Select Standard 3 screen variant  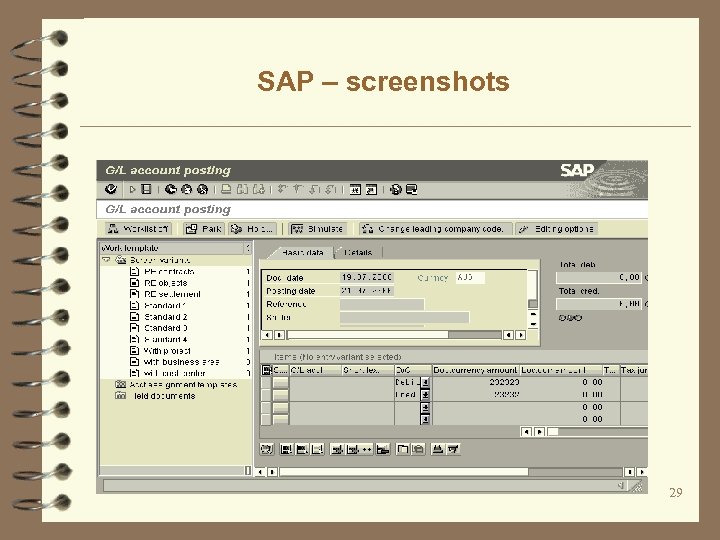click(x=166, y=328)
